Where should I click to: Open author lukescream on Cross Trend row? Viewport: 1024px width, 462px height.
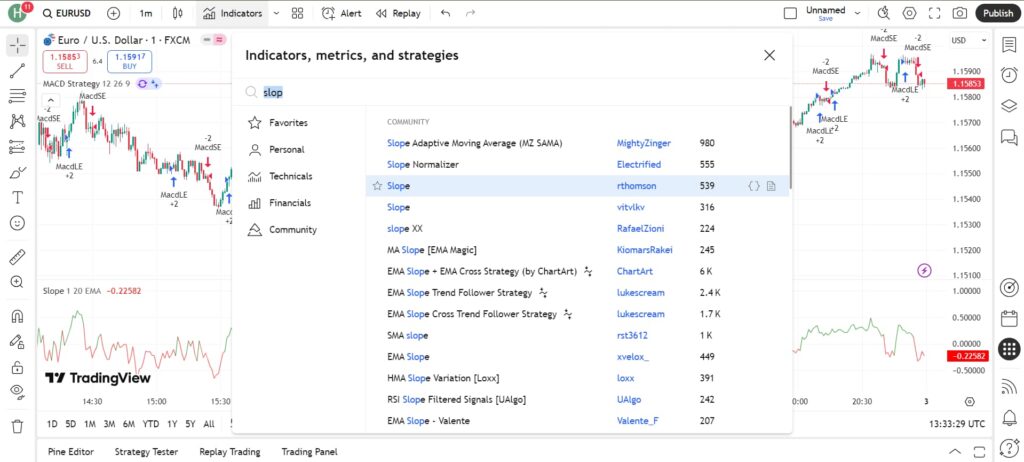(640, 314)
